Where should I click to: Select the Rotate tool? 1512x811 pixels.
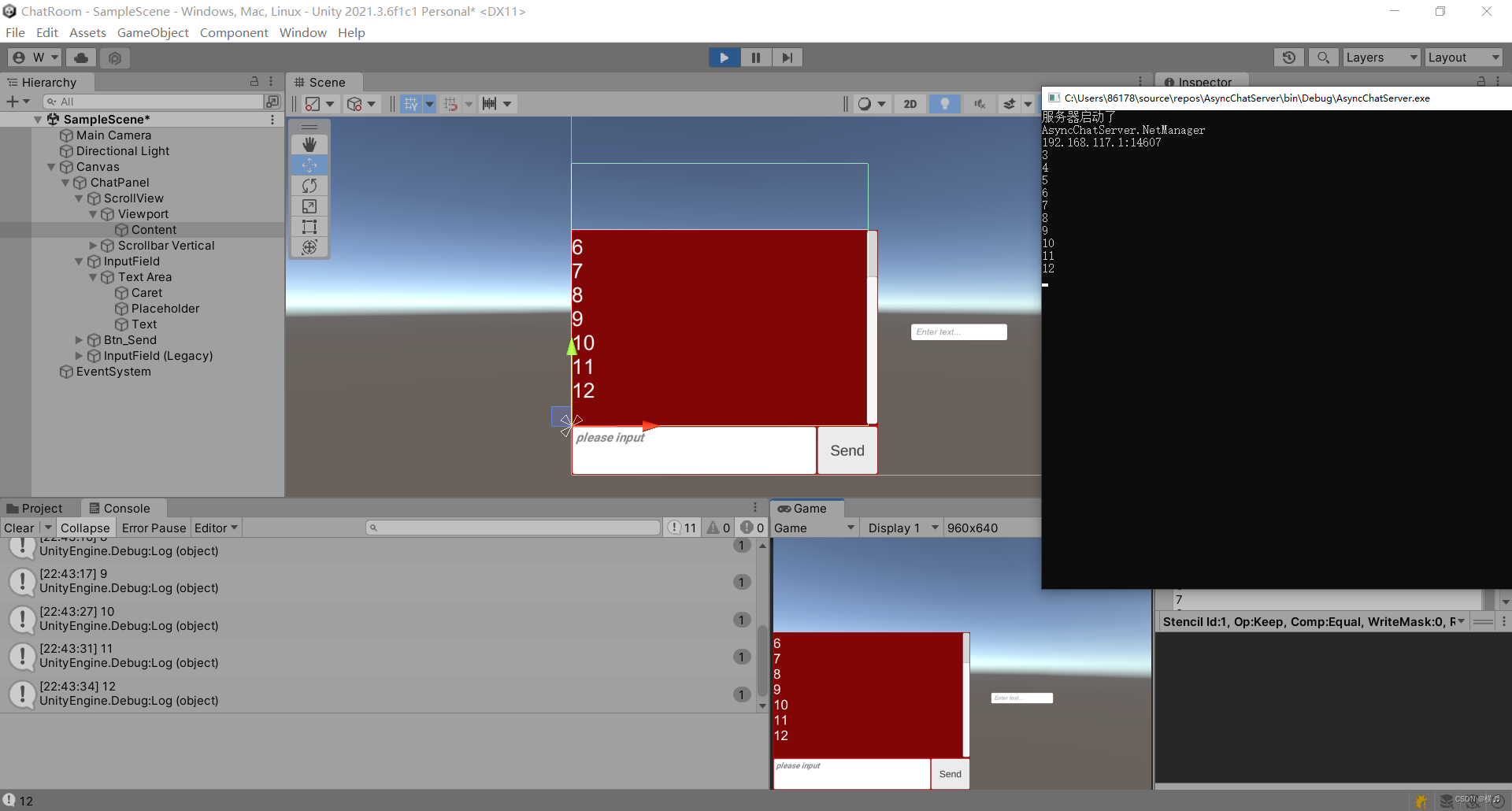tap(309, 185)
